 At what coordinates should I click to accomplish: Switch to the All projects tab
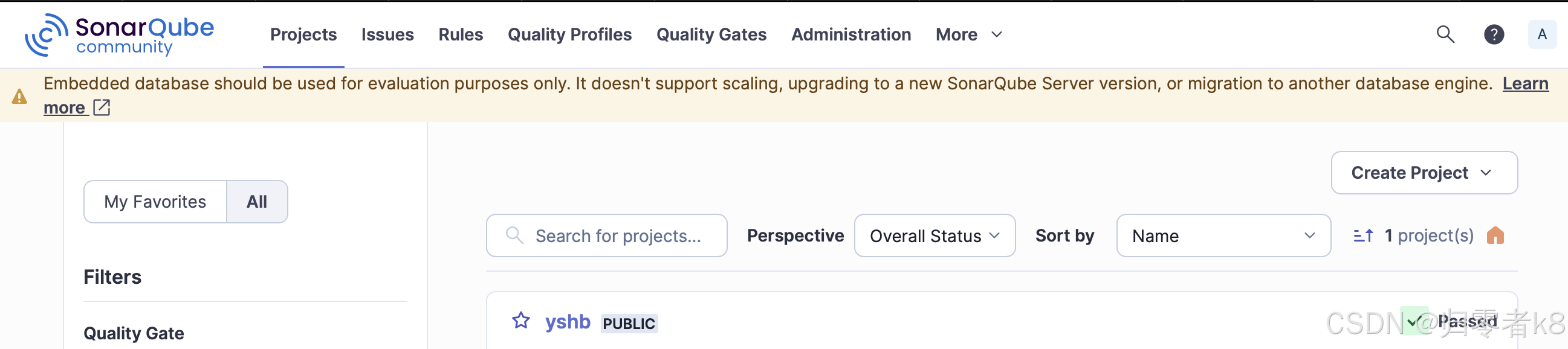pyautogui.click(x=256, y=201)
